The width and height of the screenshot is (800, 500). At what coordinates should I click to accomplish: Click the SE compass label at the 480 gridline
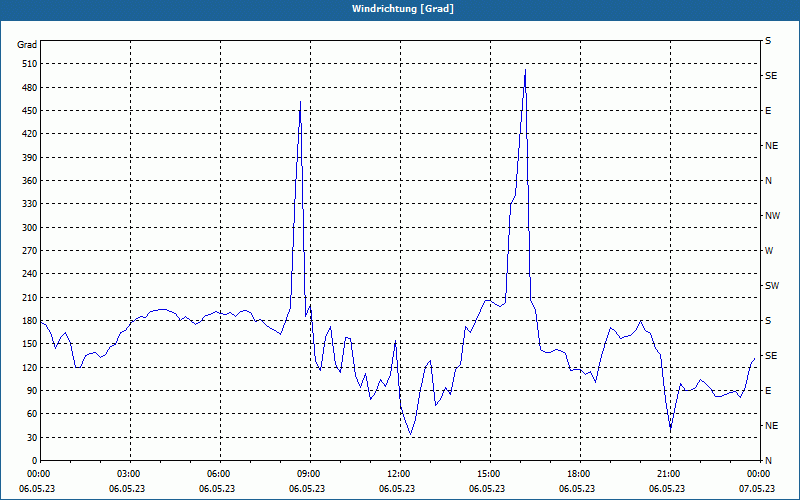tap(771, 76)
